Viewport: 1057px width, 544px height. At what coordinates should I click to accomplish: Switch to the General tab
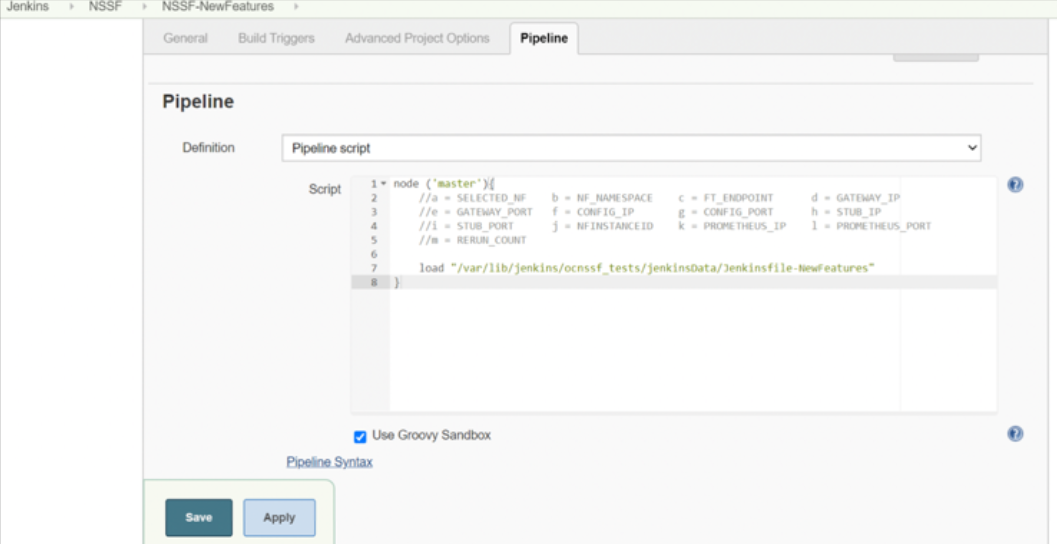tap(185, 38)
